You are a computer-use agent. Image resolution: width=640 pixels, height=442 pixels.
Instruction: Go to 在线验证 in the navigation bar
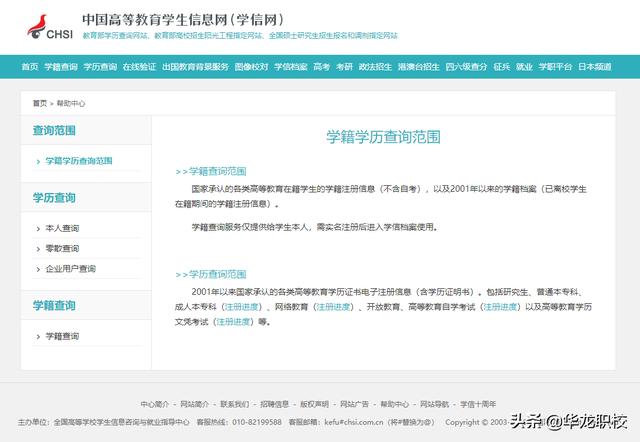pyautogui.click(x=139, y=67)
